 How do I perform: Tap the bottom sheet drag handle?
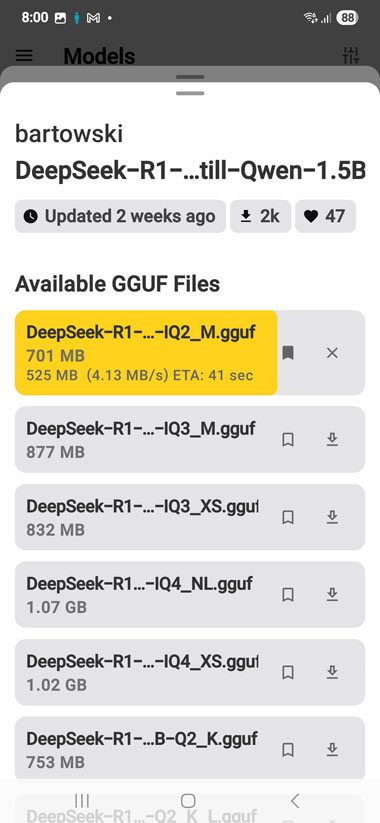pyautogui.click(x=190, y=93)
